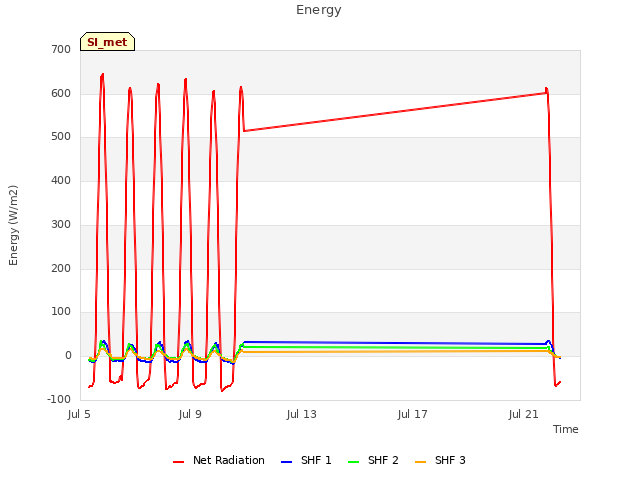The image size is (640, 480).
Task: Toggle SHF 1 series in legend
Action: pyautogui.click(x=306, y=460)
